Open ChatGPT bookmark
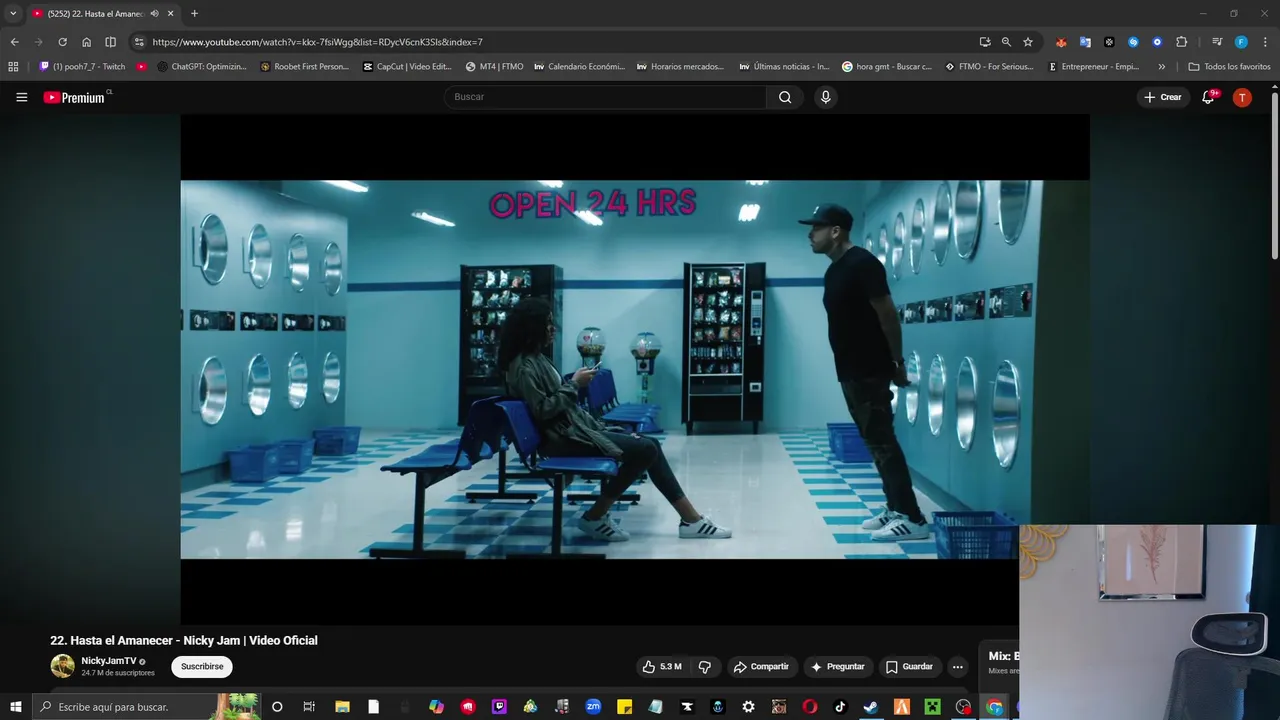Image resolution: width=1280 pixels, height=720 pixels. pyautogui.click(x=201, y=67)
